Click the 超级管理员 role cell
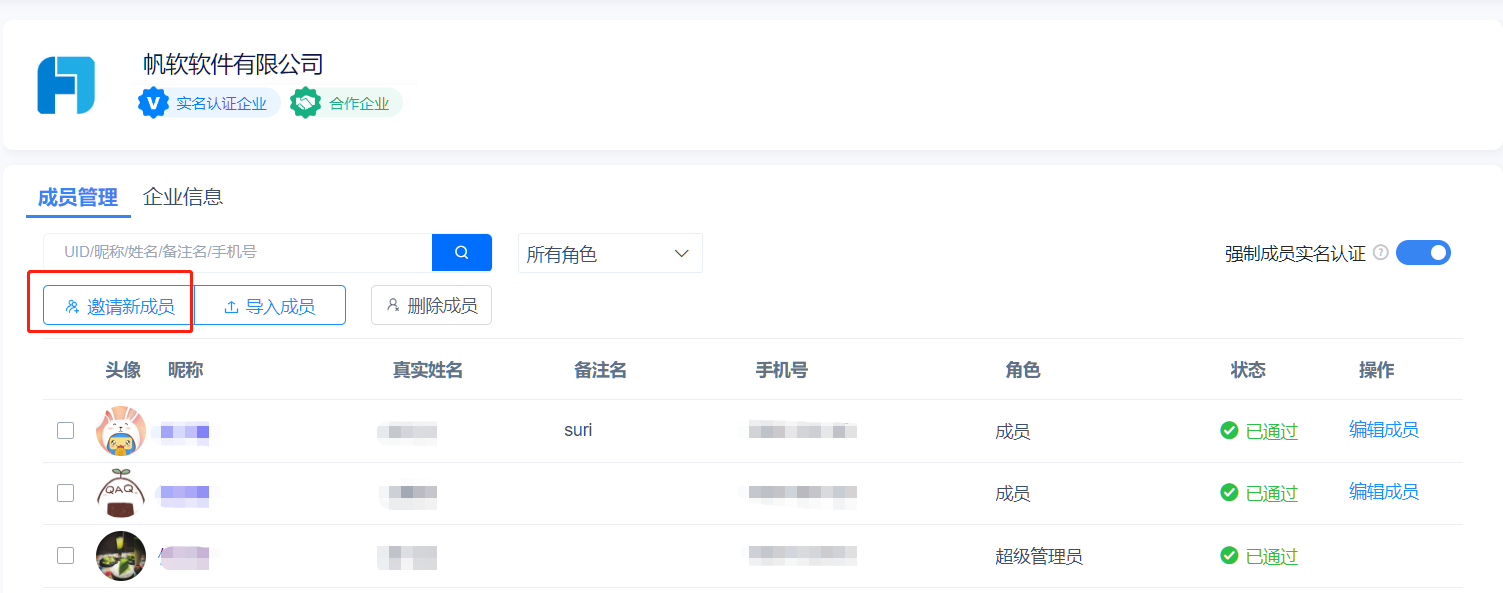 point(1039,556)
